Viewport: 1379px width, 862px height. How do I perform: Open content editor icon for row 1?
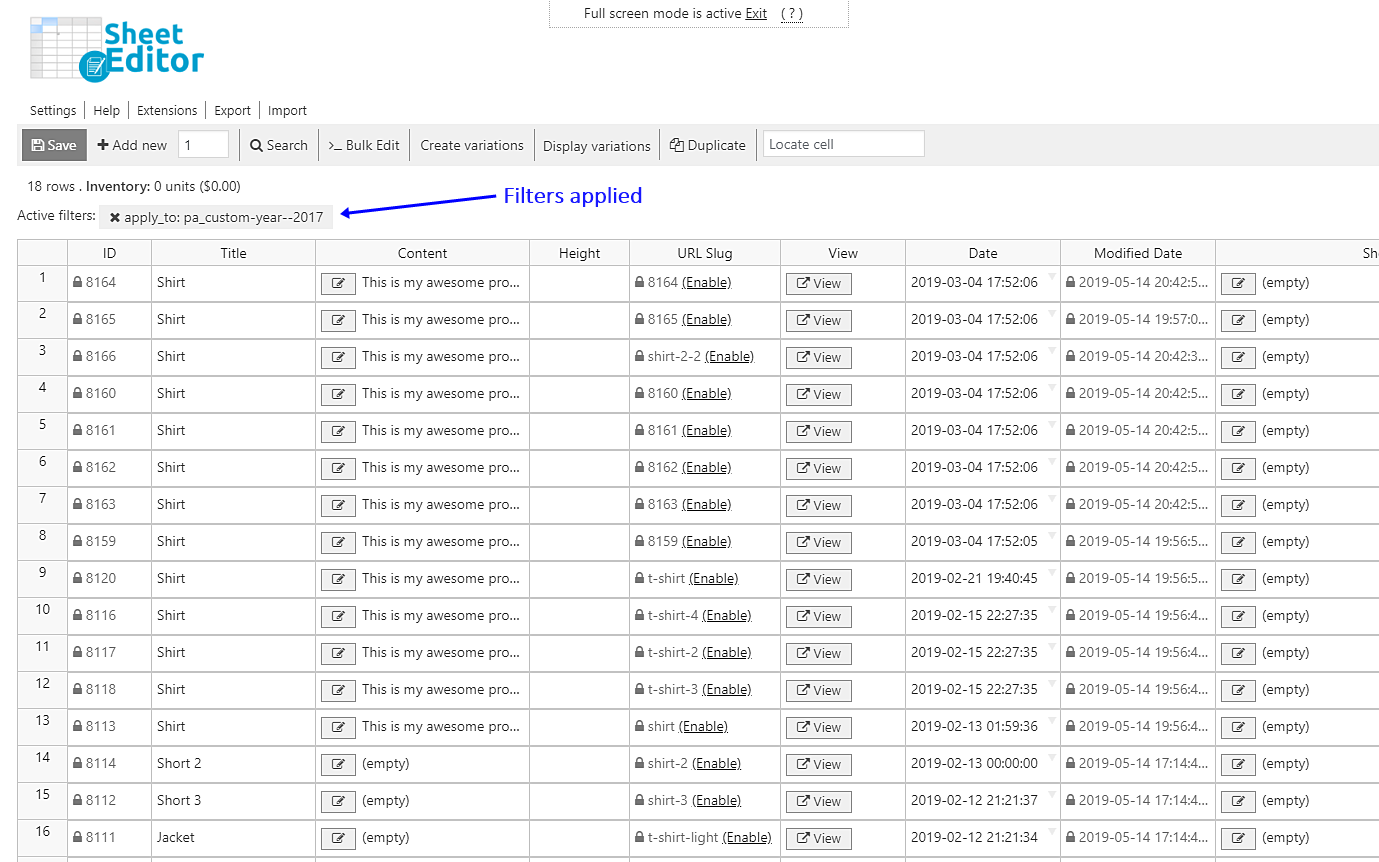338,284
